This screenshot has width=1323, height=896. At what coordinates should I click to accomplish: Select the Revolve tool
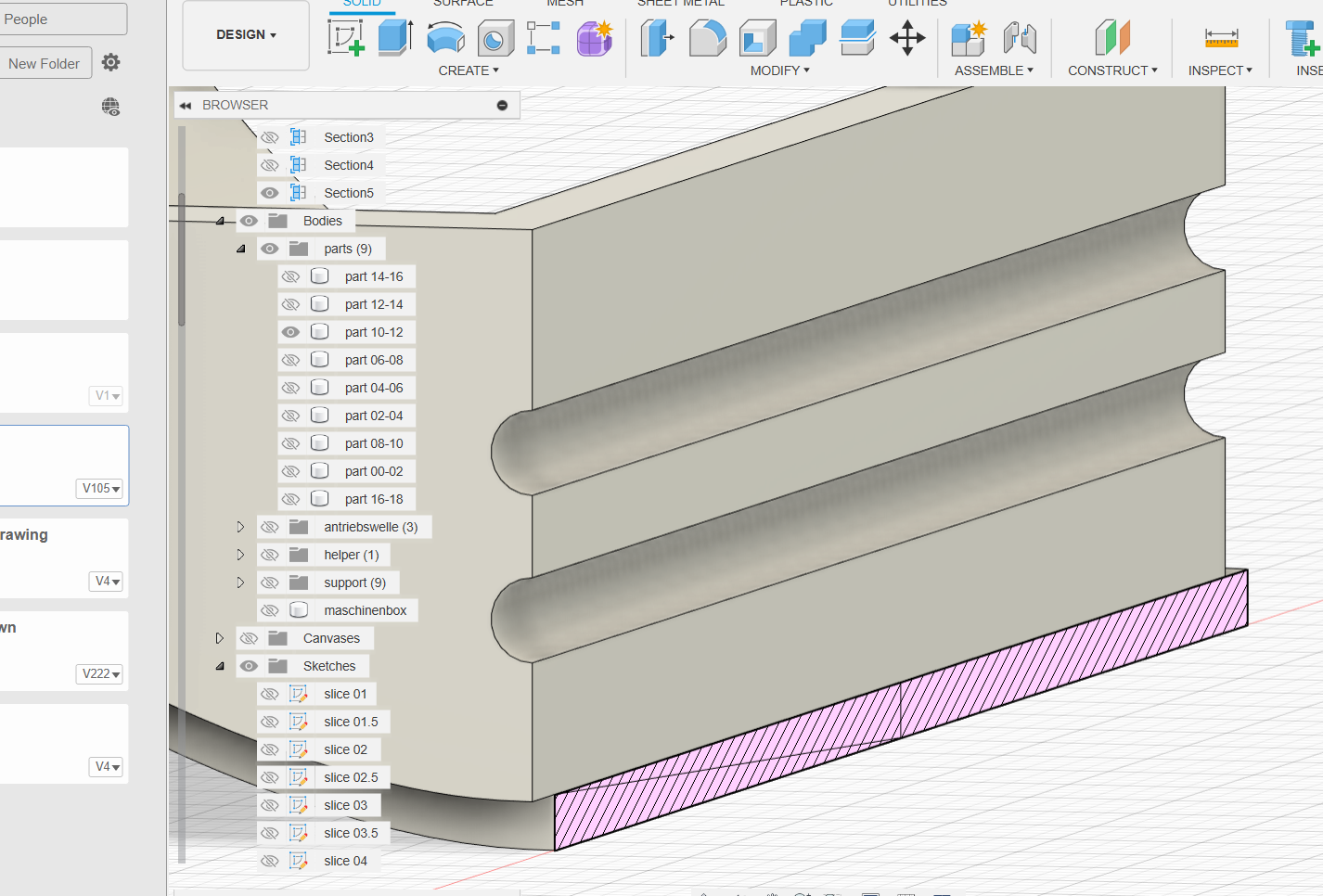click(445, 38)
